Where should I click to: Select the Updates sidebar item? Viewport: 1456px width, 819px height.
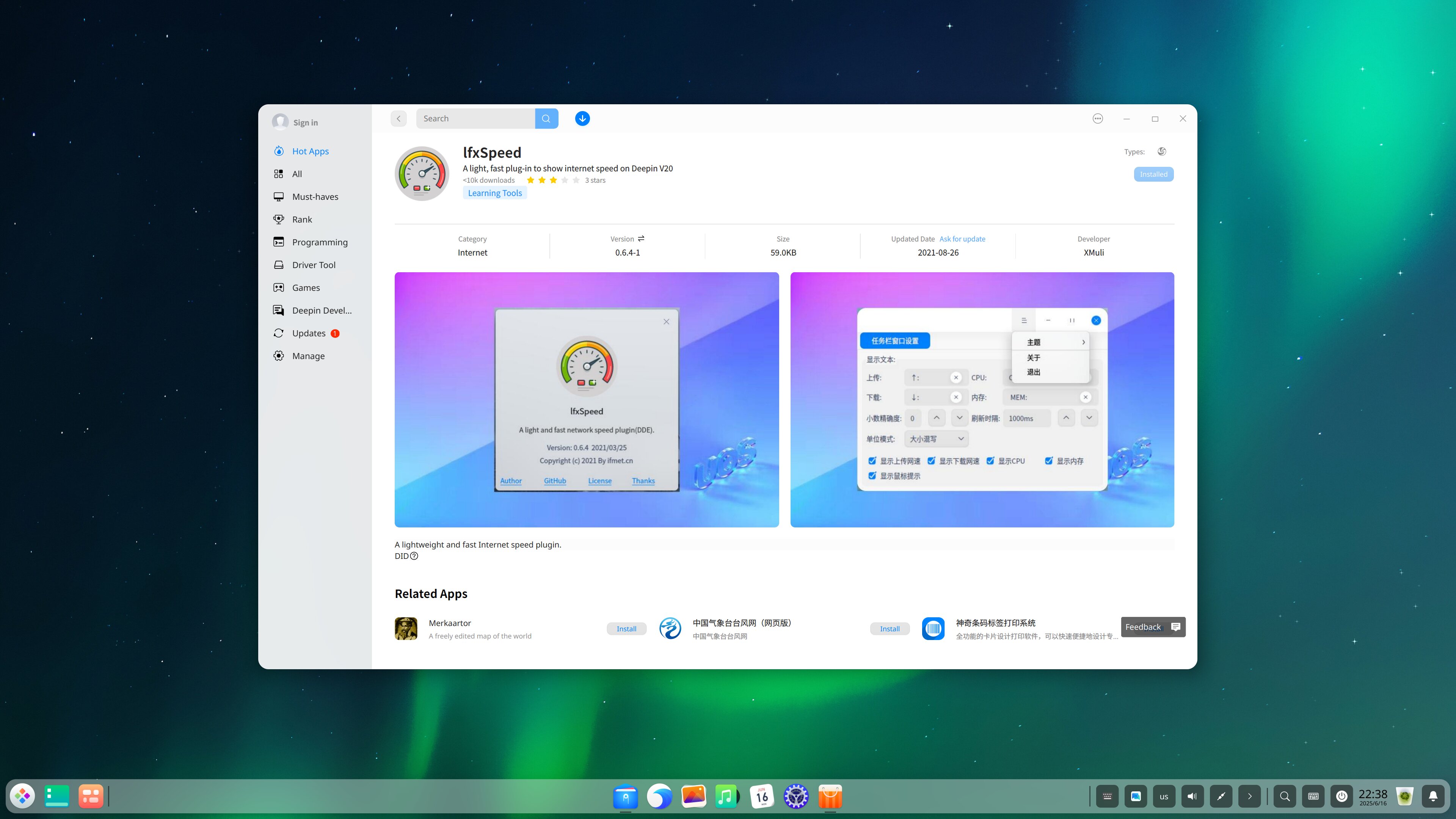[309, 333]
